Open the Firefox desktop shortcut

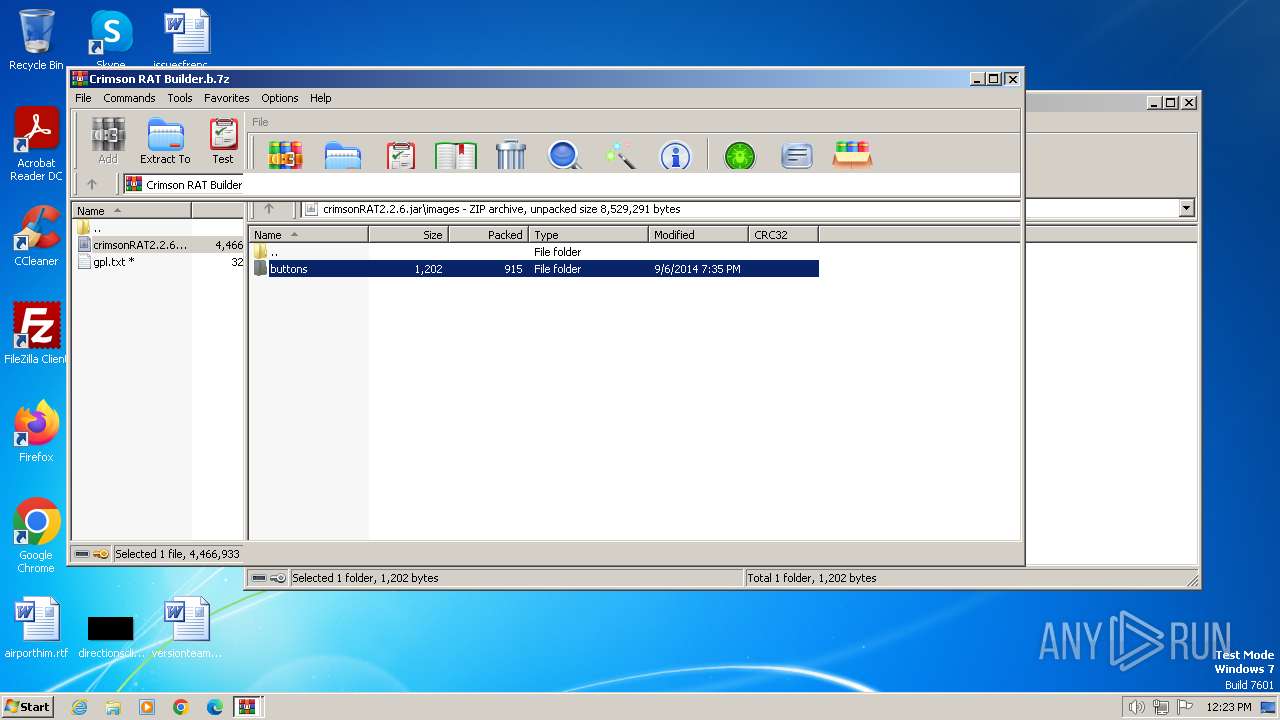(36, 431)
